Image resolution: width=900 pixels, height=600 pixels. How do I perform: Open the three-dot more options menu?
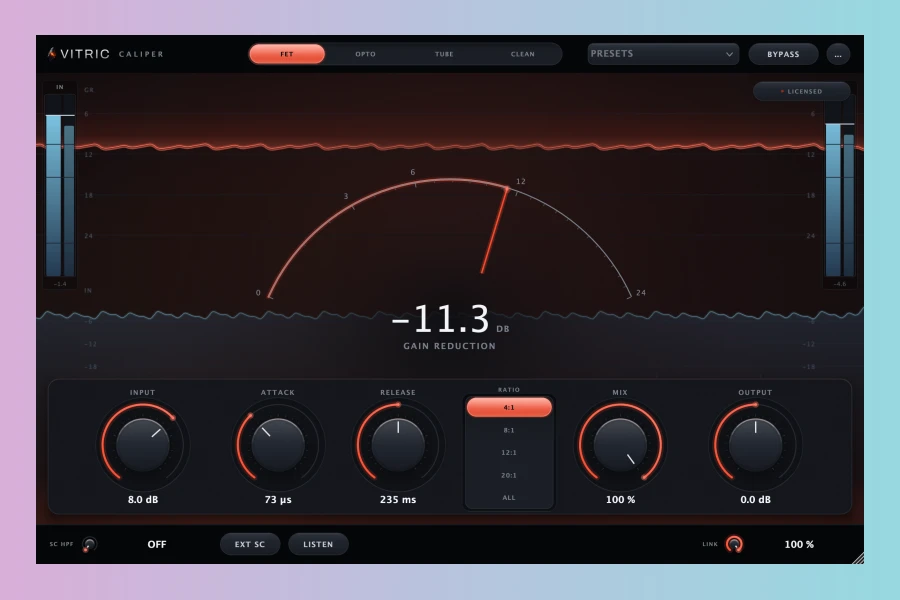pyautogui.click(x=838, y=55)
